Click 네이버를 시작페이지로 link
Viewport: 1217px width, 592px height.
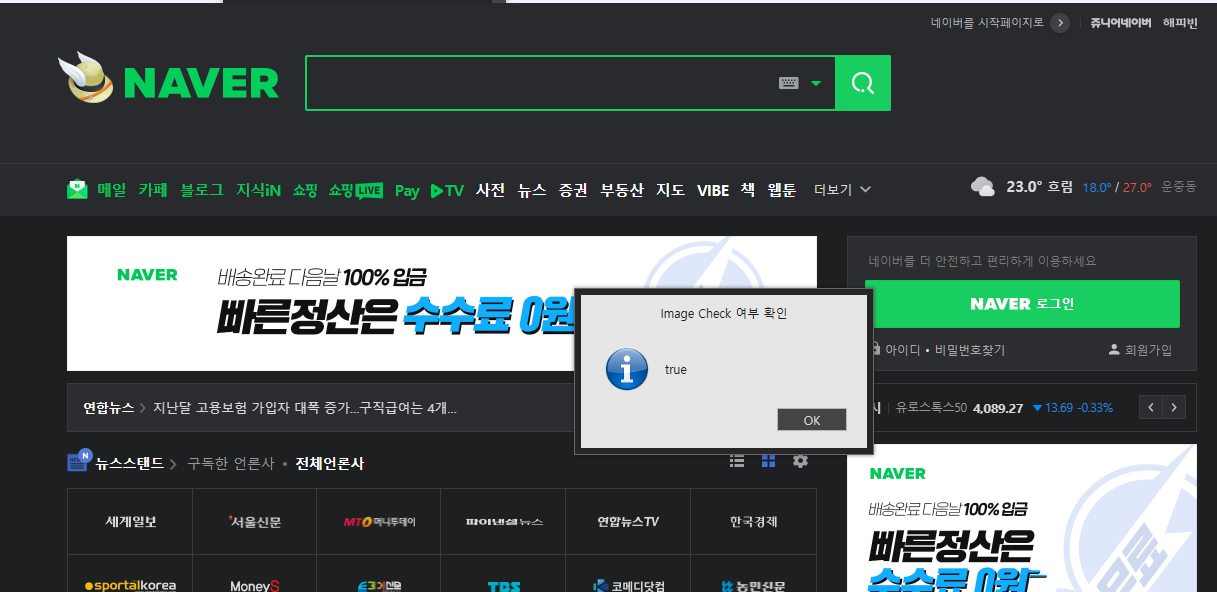point(987,23)
